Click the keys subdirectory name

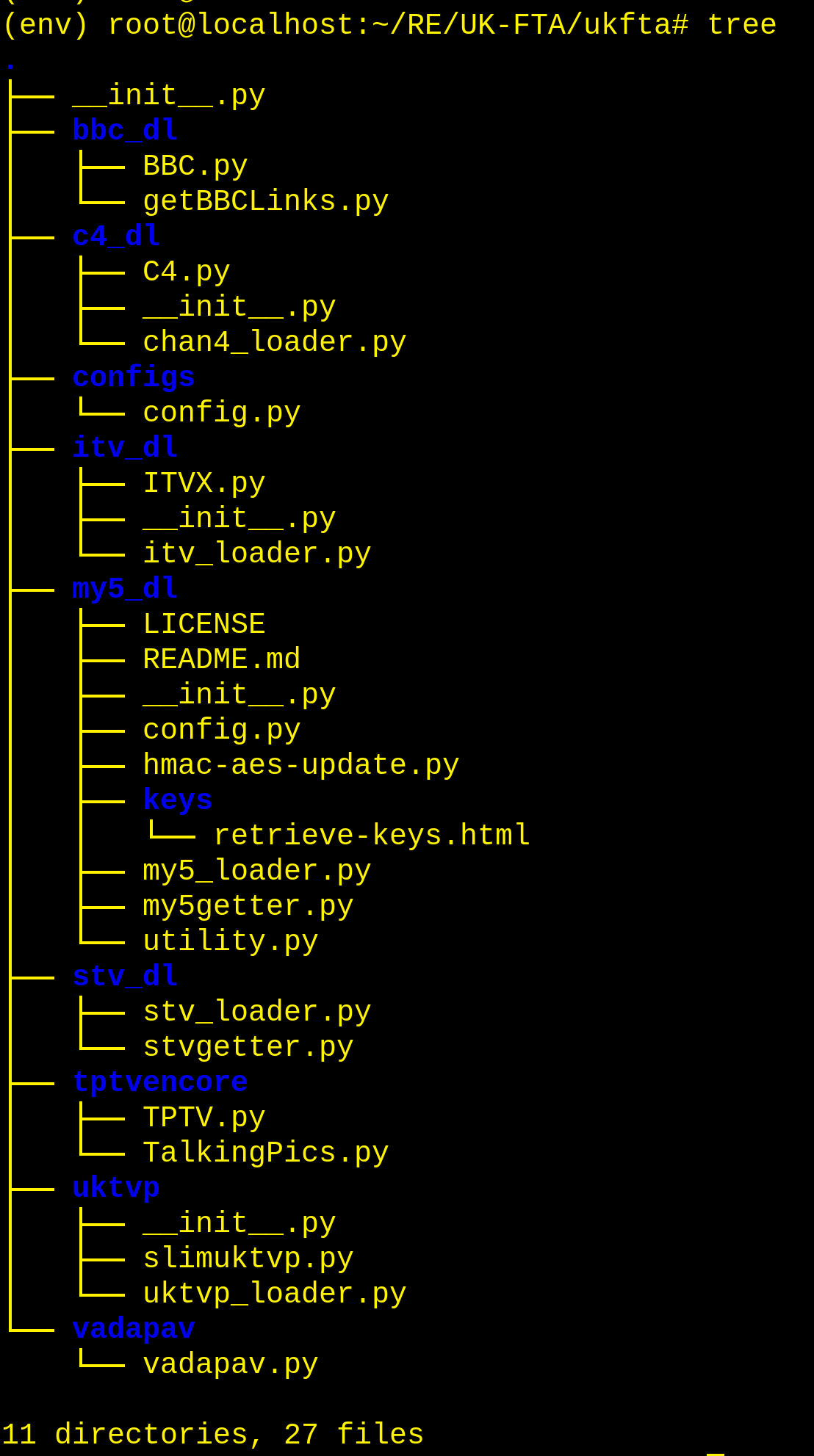(178, 800)
